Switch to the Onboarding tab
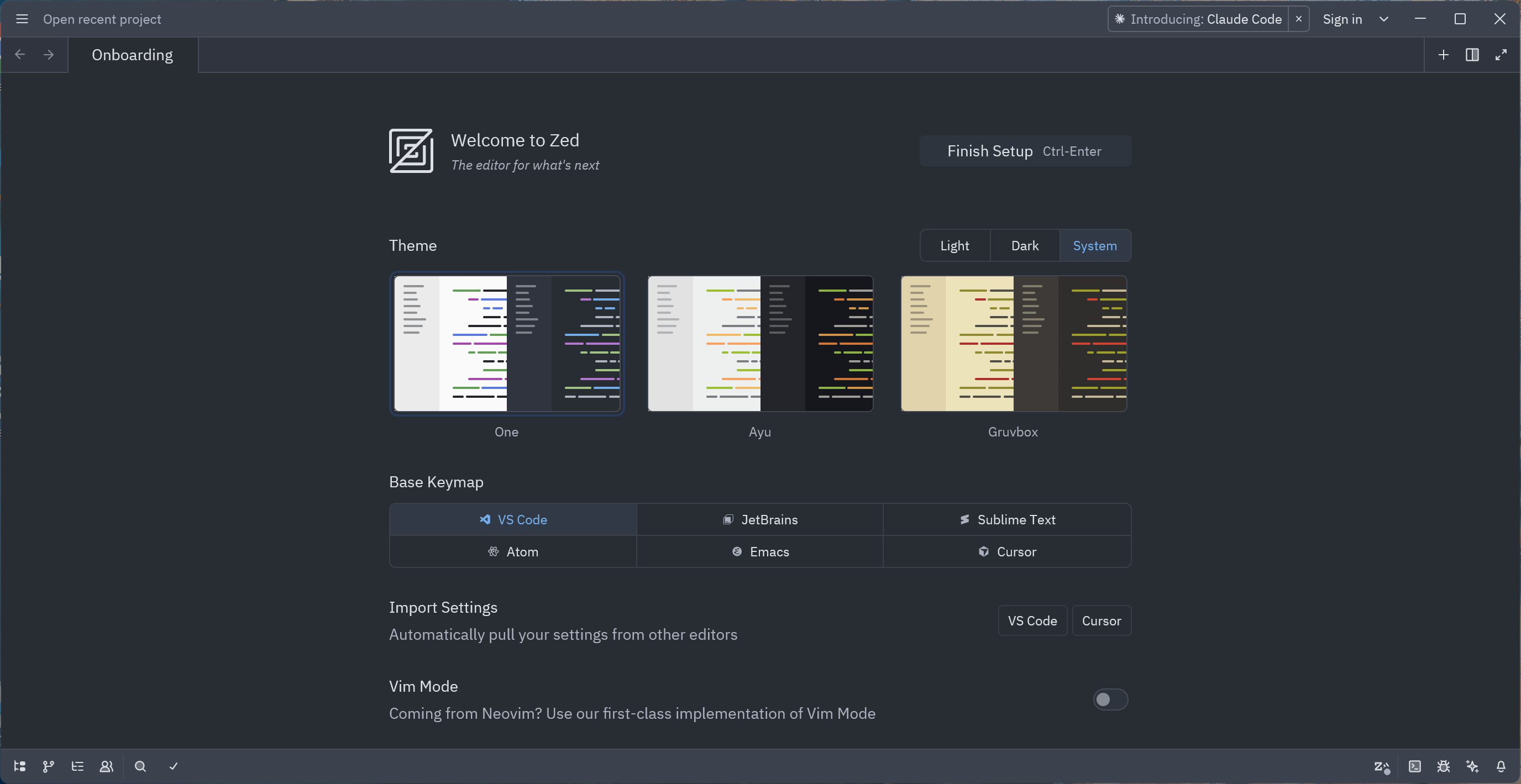The width and height of the screenshot is (1521, 784). (132, 55)
